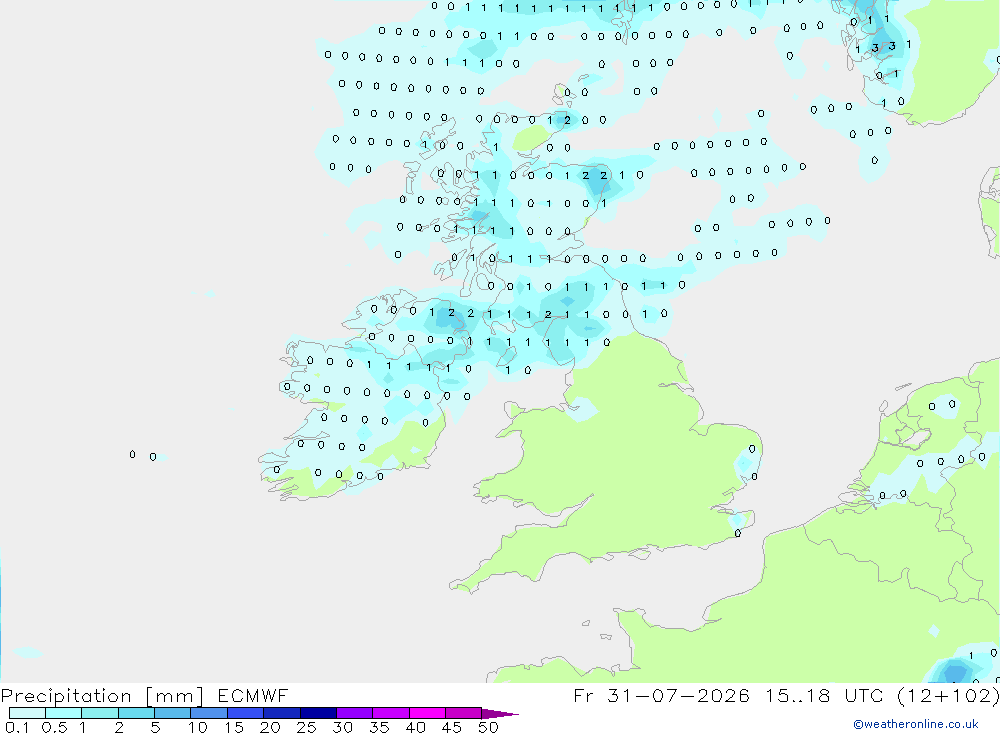
Task: Click the '(12+102)' forecast run text
Action: point(948,696)
